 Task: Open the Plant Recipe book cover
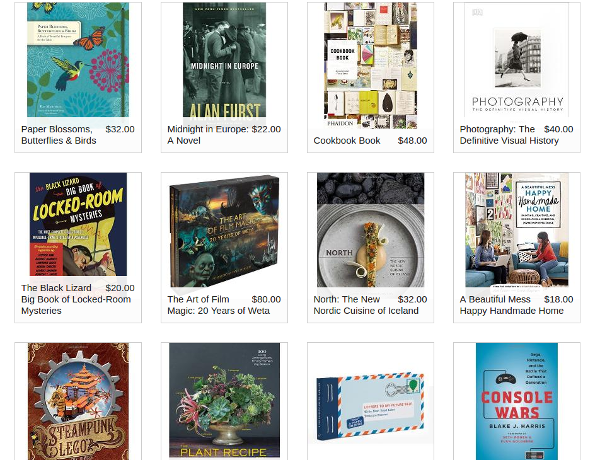click(224, 400)
